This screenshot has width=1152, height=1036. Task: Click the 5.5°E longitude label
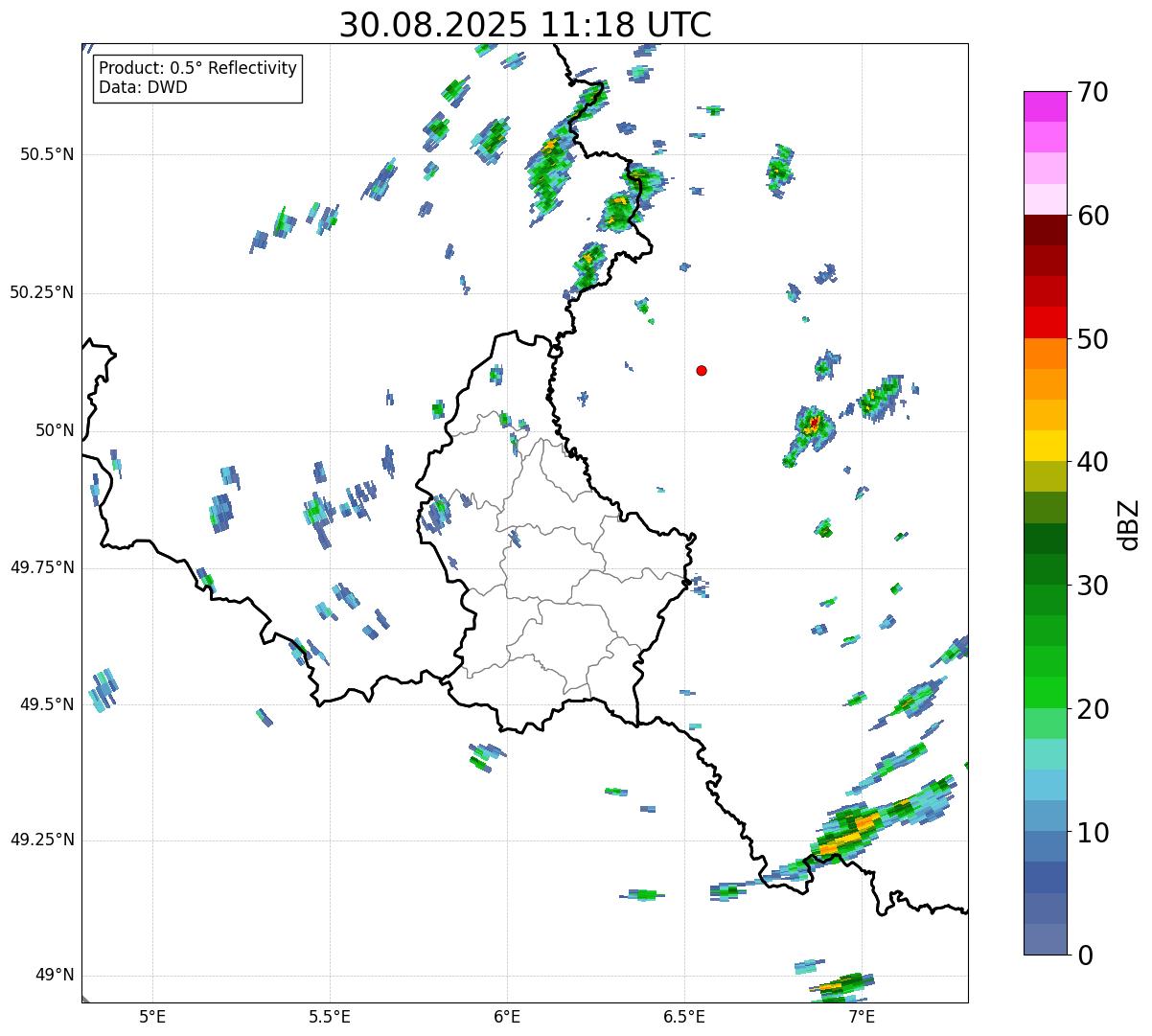tap(330, 1017)
